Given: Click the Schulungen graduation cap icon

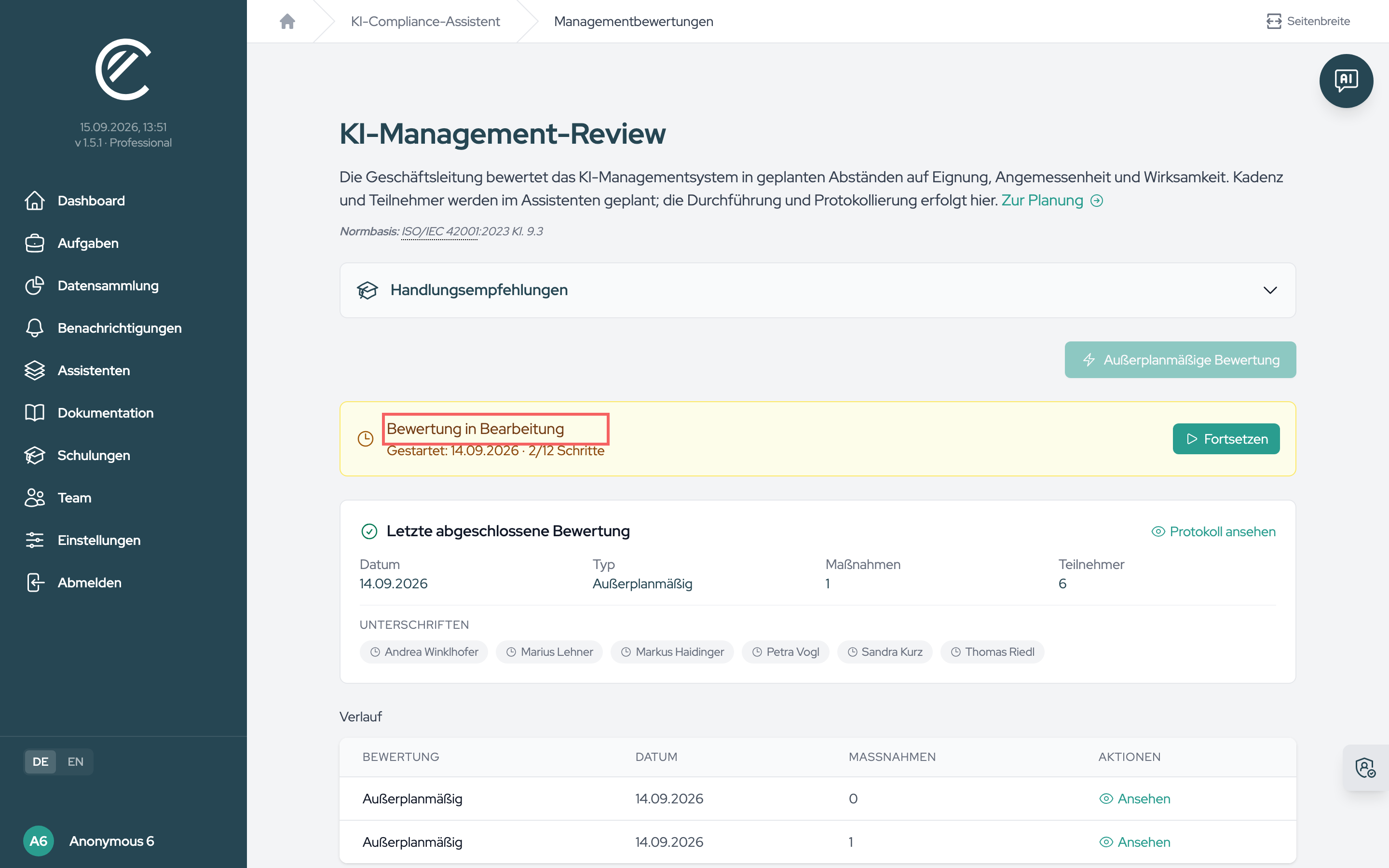Looking at the screenshot, I should pos(34,455).
